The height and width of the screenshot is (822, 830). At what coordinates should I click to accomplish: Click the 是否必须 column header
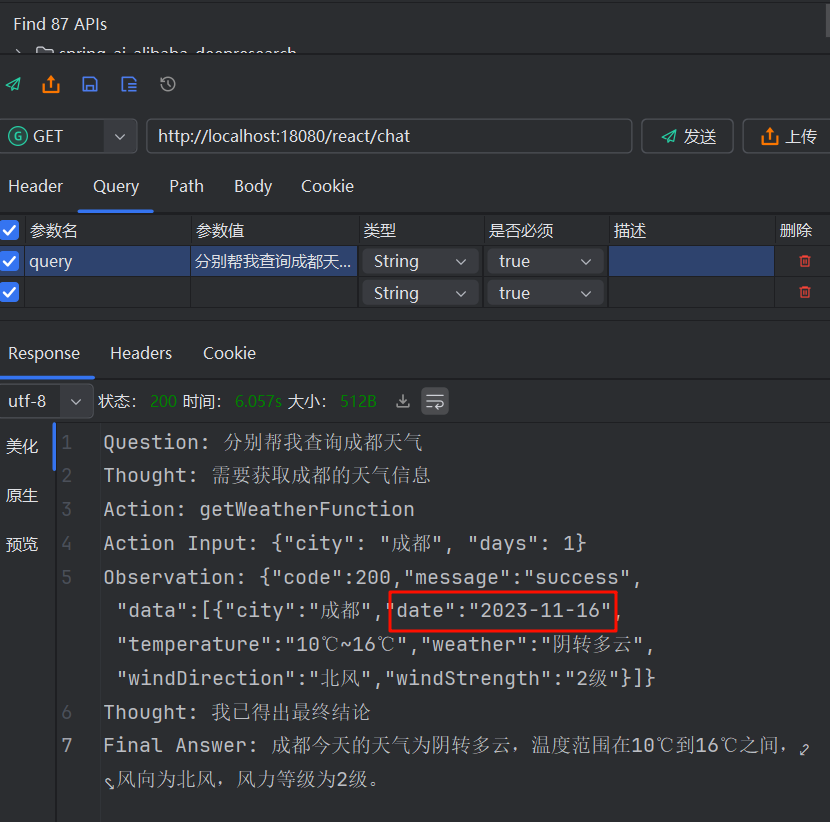(521, 230)
